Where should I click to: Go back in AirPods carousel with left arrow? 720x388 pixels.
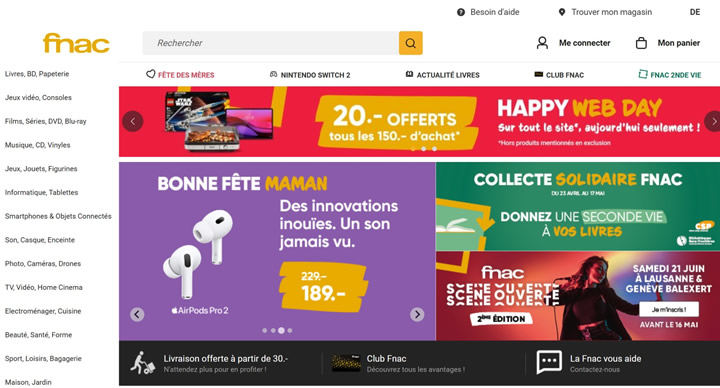[137, 315]
